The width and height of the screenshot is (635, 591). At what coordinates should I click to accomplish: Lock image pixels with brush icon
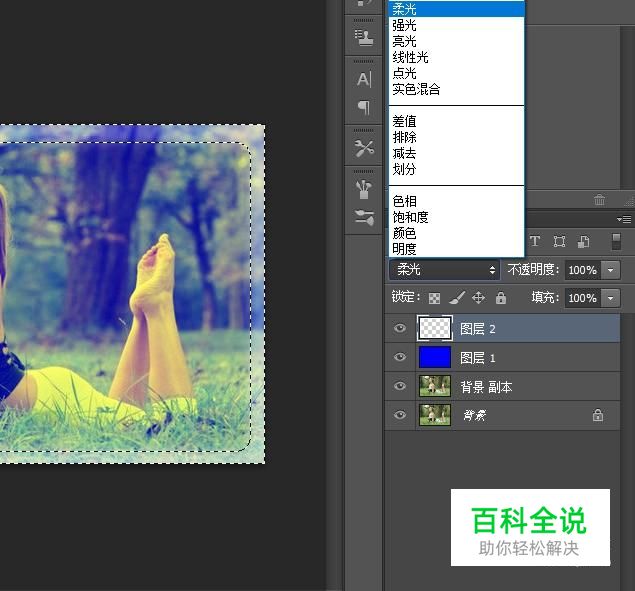pyautogui.click(x=457, y=298)
